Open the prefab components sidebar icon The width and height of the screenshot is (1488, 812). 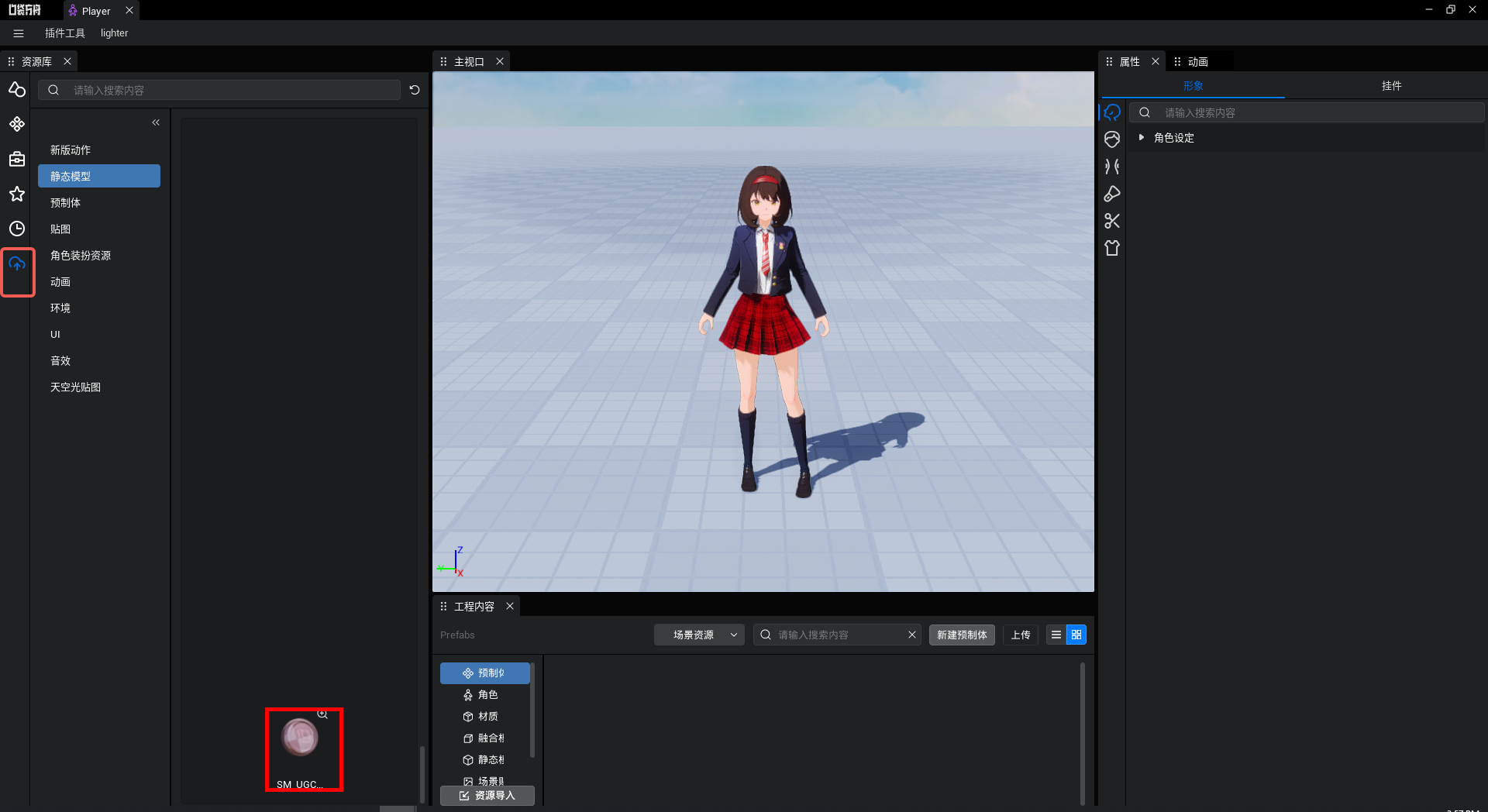(x=17, y=124)
